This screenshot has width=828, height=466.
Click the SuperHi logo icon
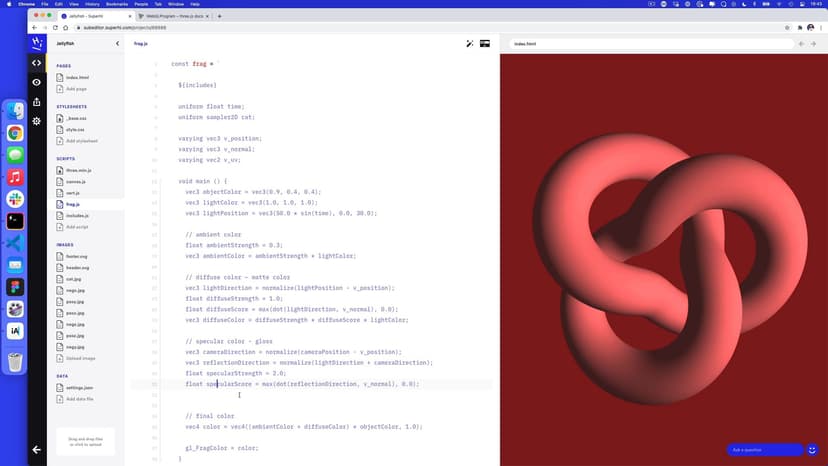pyautogui.click(x=37, y=43)
